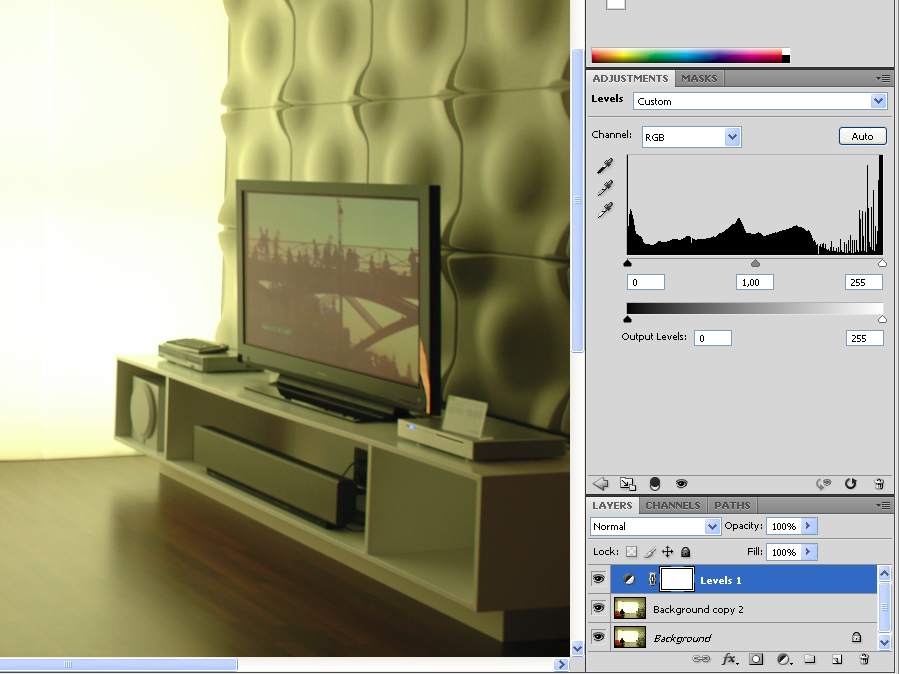Toggle lock transparent pixels
This screenshot has height=674, width=899.
(631, 552)
